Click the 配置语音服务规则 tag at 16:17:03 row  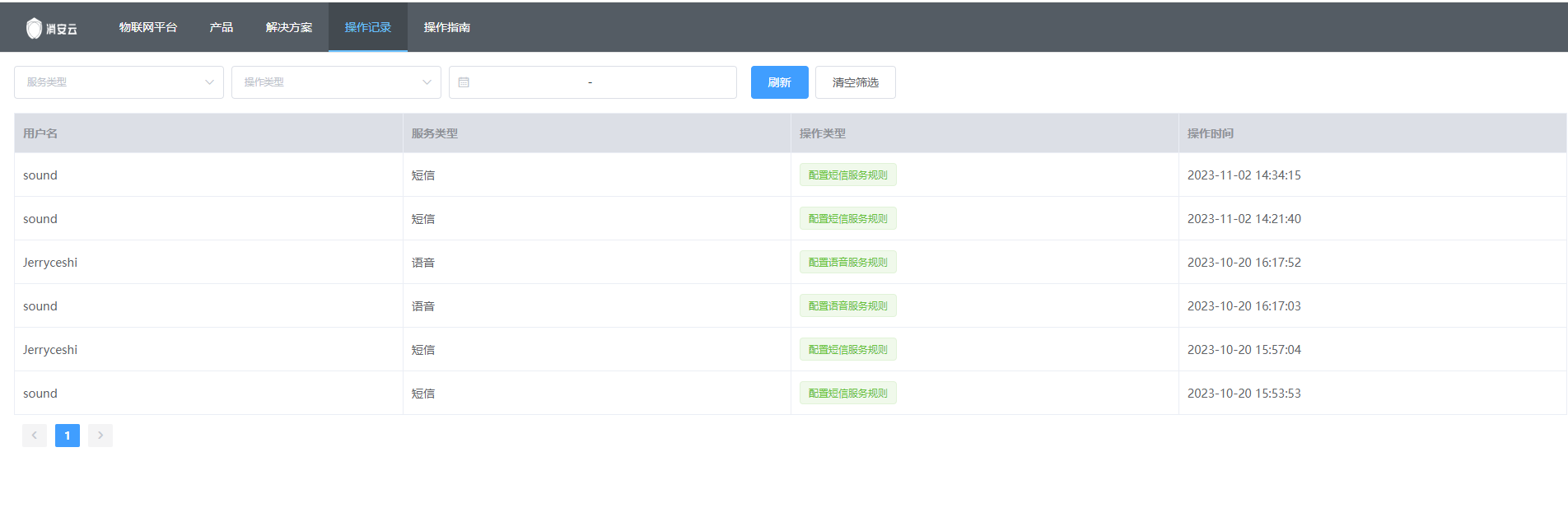point(848,305)
